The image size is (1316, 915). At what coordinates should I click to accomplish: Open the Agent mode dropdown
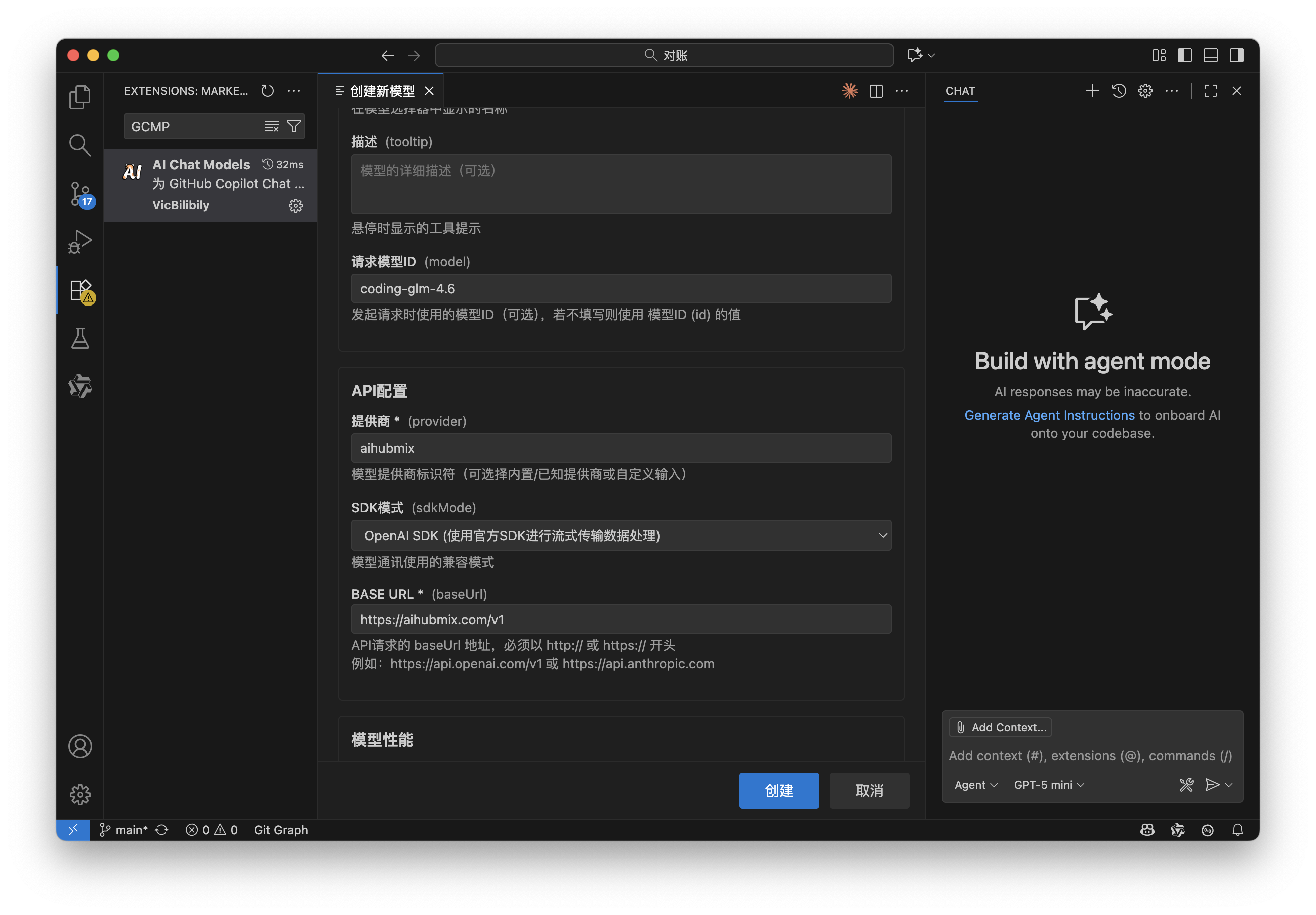click(975, 784)
